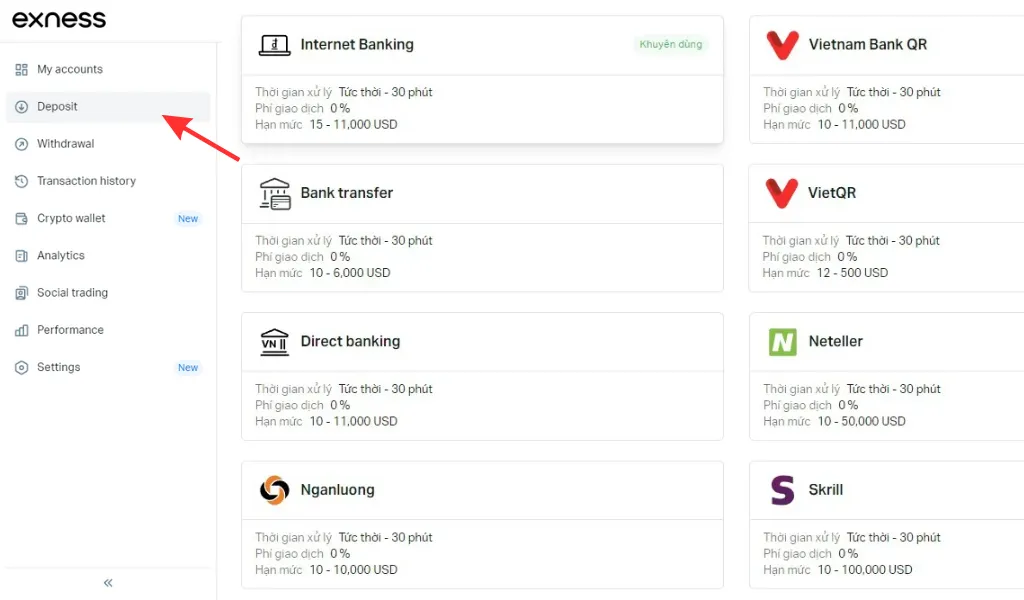
Task: Open the Deposit menu item
Action: coord(58,107)
